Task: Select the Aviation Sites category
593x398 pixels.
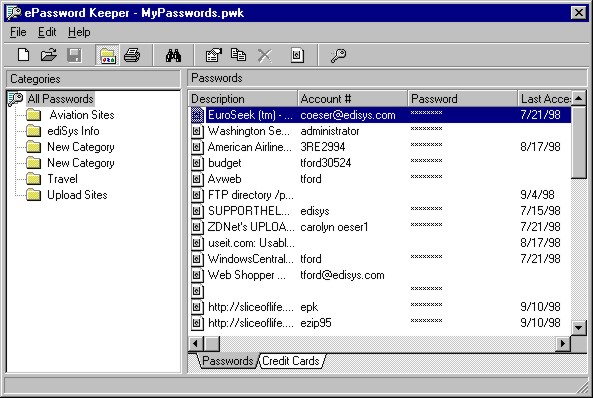Action: pos(82,115)
